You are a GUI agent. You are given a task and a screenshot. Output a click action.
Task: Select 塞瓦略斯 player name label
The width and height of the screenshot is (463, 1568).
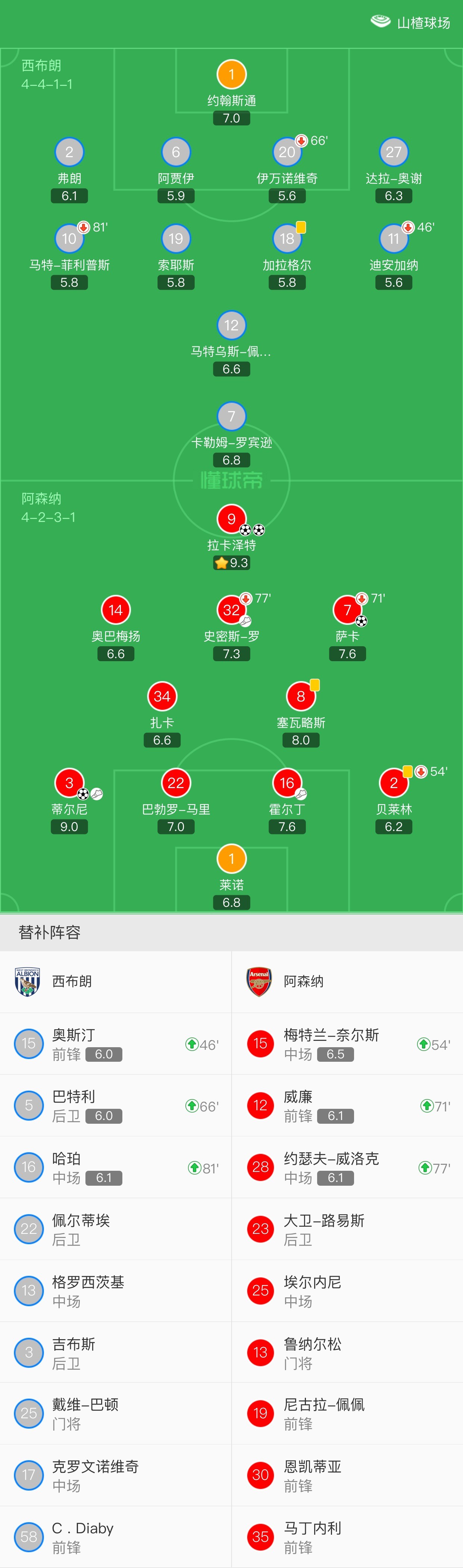(x=301, y=722)
